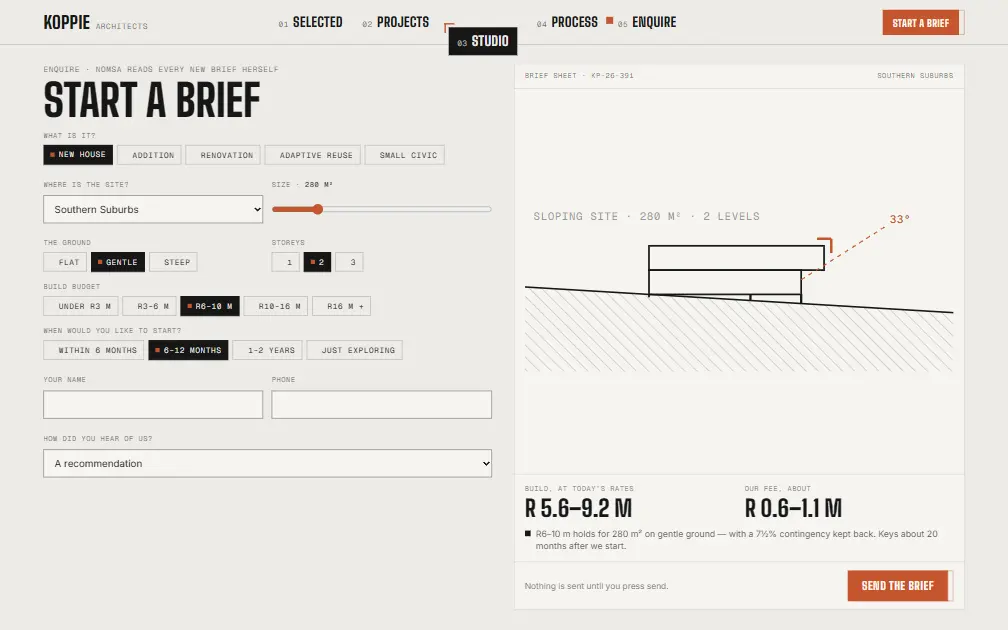Set storeys to 3
Screen dimensions: 1008x630
click(x=349, y=262)
